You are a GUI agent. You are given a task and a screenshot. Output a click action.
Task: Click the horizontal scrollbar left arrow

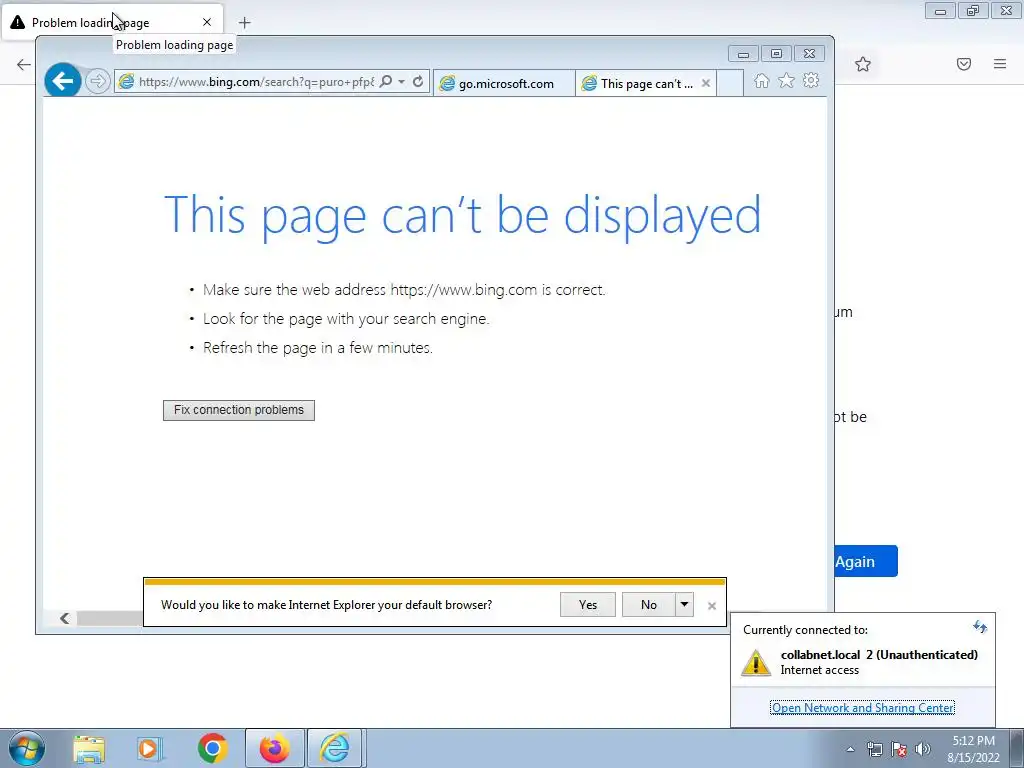pyautogui.click(x=65, y=618)
